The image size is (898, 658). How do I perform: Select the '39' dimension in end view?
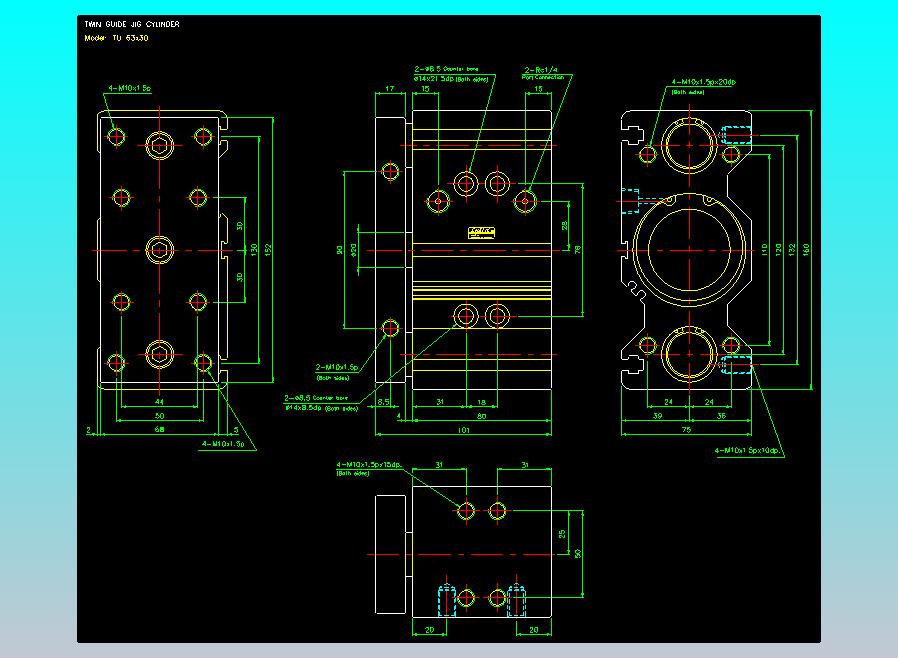(657, 416)
